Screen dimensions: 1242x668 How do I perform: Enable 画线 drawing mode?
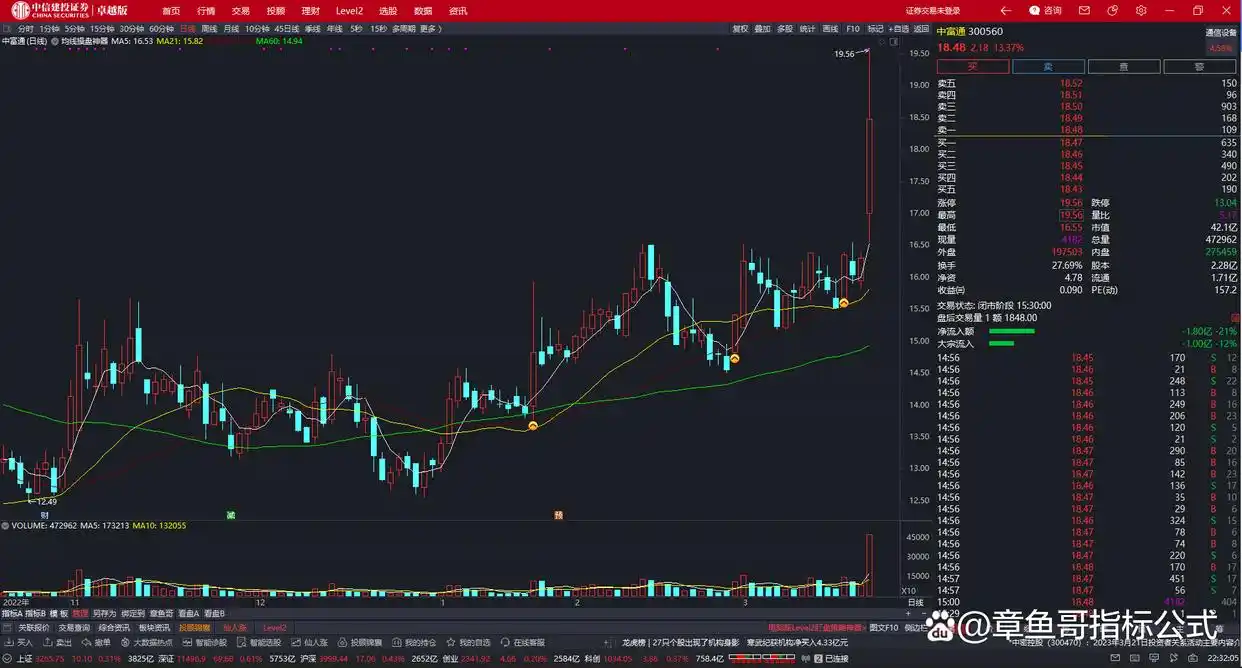pyautogui.click(x=830, y=29)
